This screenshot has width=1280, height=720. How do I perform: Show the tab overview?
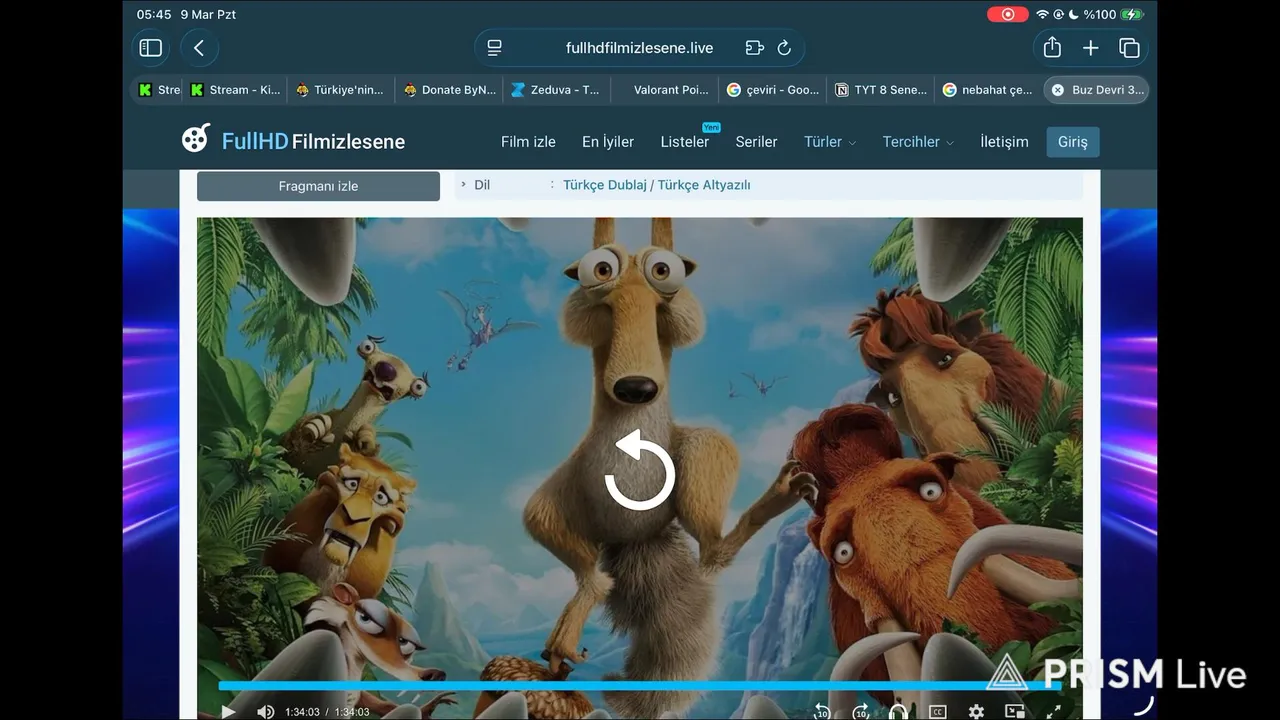(x=1129, y=48)
